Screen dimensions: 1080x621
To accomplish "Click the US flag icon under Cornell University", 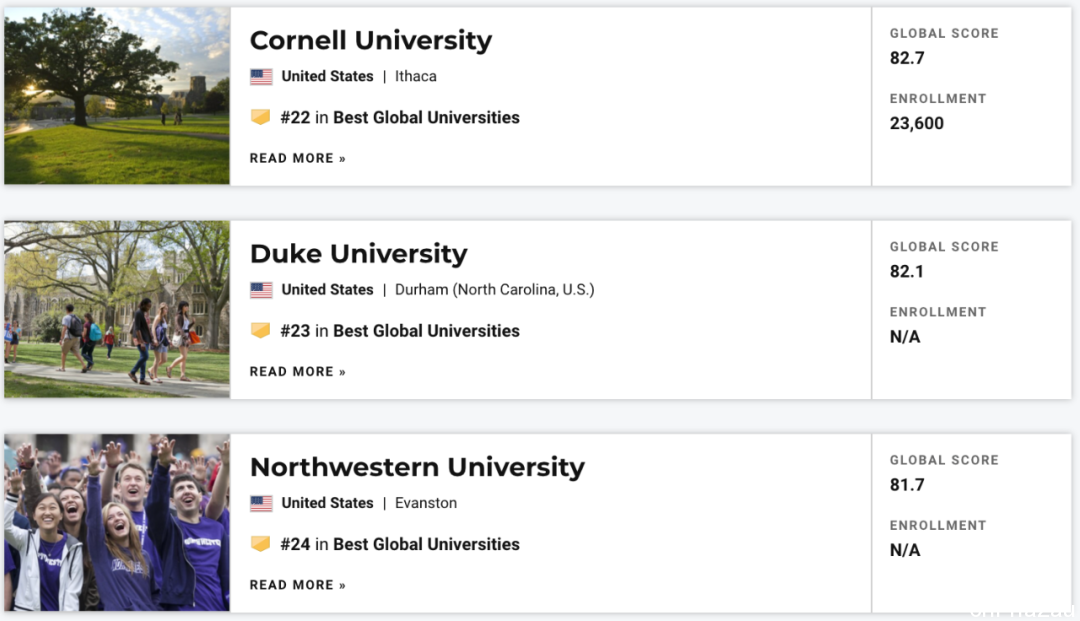I will click(261, 76).
